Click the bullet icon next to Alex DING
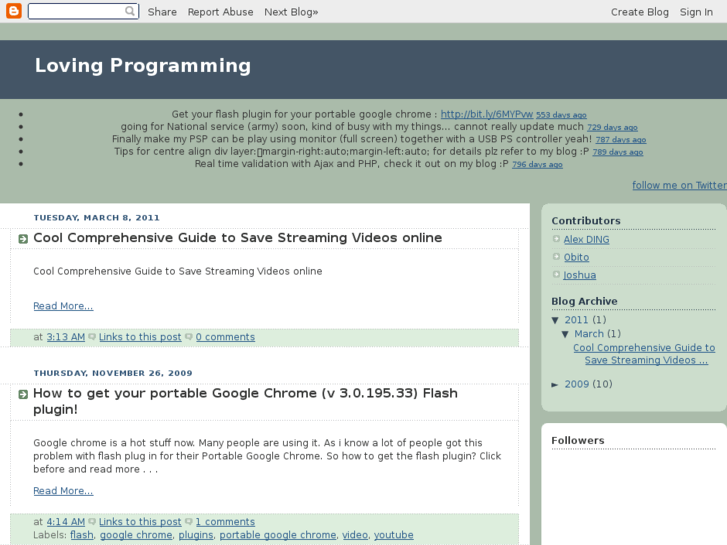The image size is (727, 545). click(556, 239)
